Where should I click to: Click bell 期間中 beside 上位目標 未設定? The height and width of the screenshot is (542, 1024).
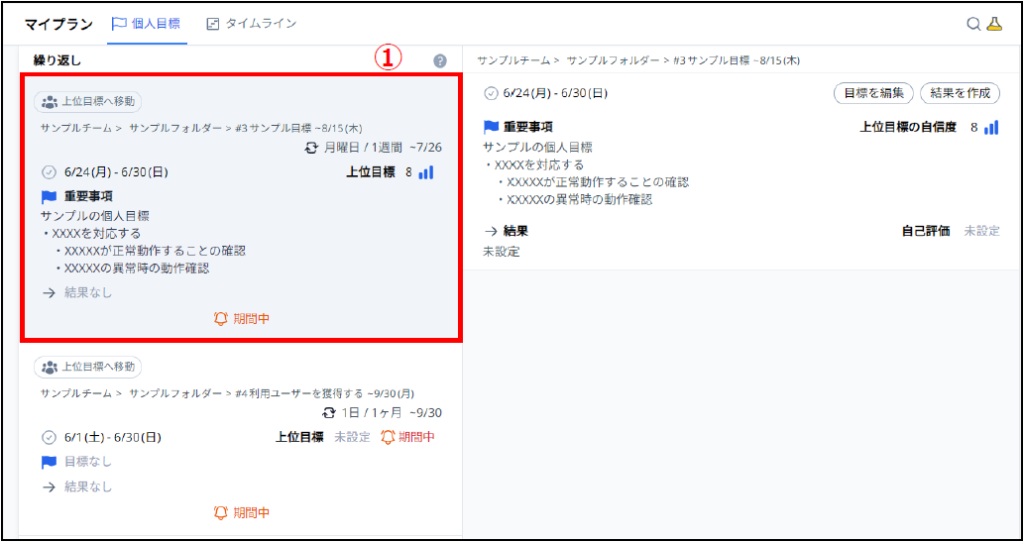pyautogui.click(x=407, y=437)
